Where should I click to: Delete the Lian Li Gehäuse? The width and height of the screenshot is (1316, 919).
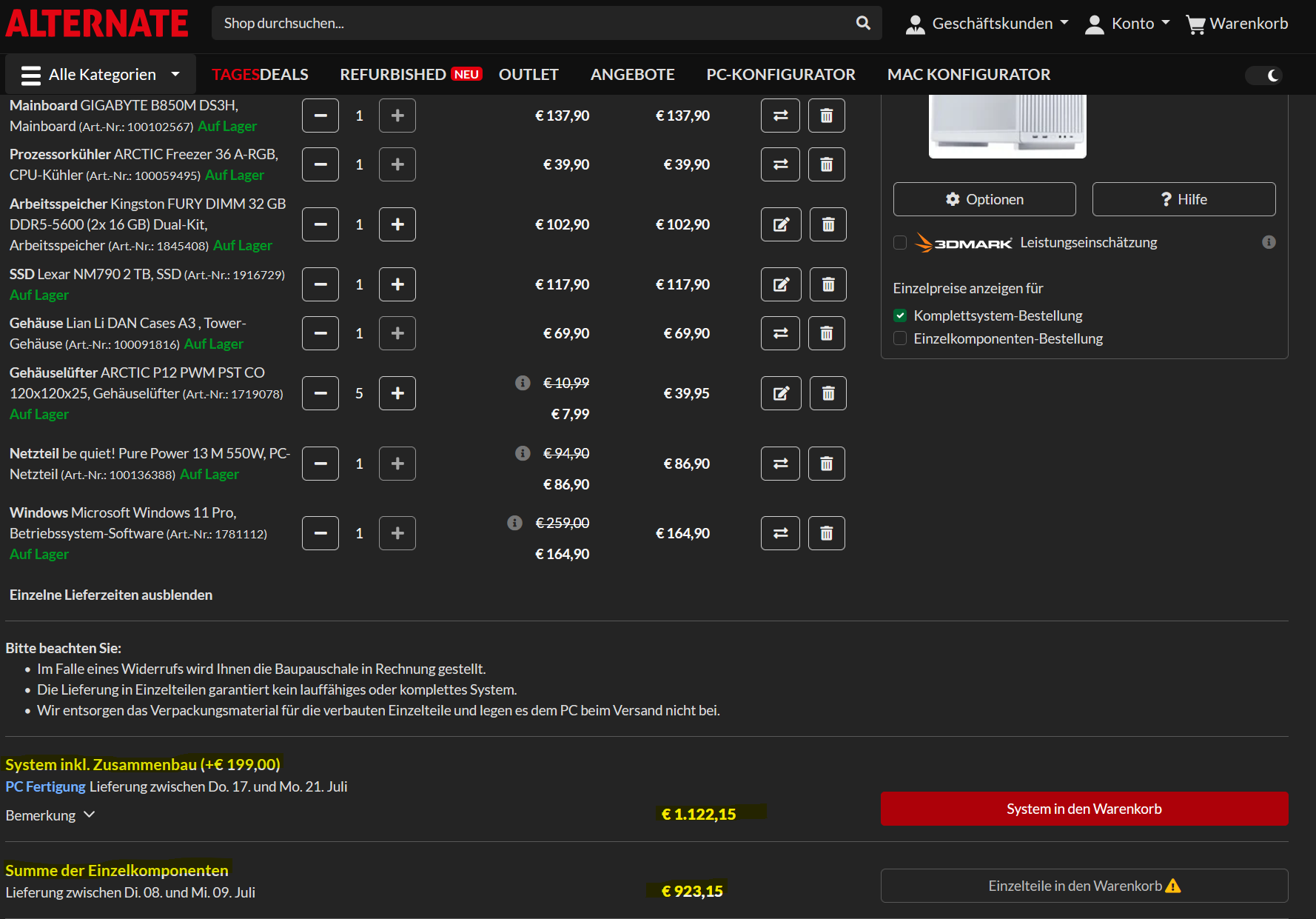(827, 333)
